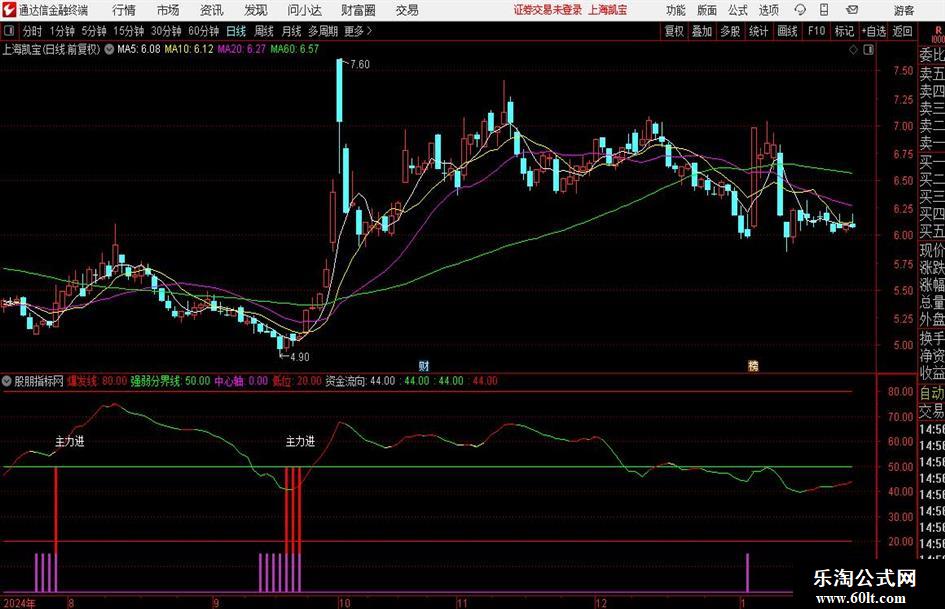Viewport: 945px width, 609px height.
Task: Click the customer service headset icon
Action: point(800,10)
